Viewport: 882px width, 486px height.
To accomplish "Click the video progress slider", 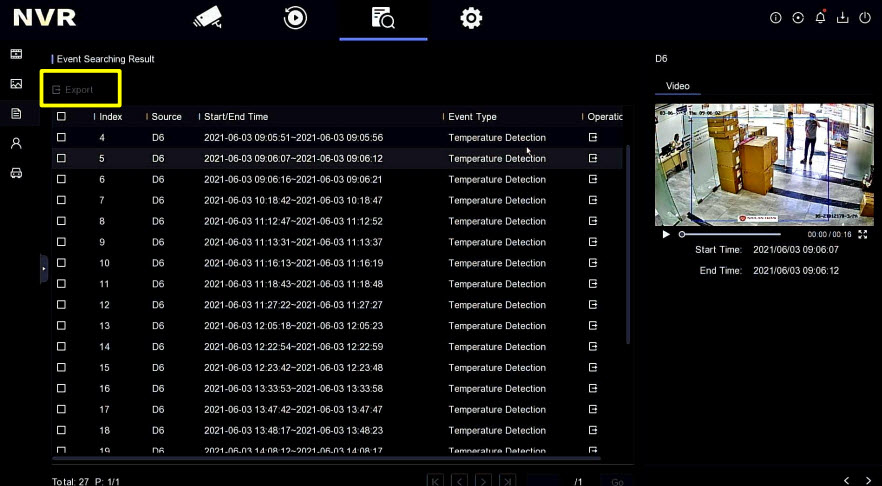I will click(x=738, y=234).
